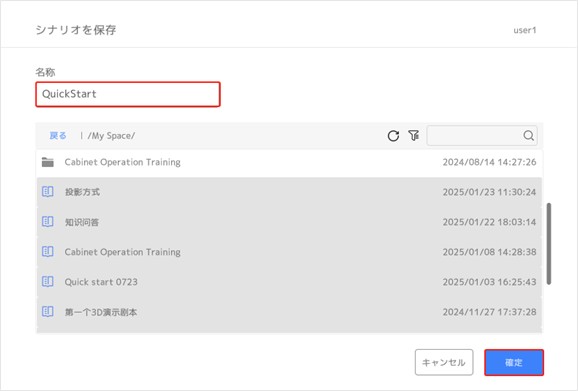Click timestamp 2024/11/27 17:37:28

(490, 312)
